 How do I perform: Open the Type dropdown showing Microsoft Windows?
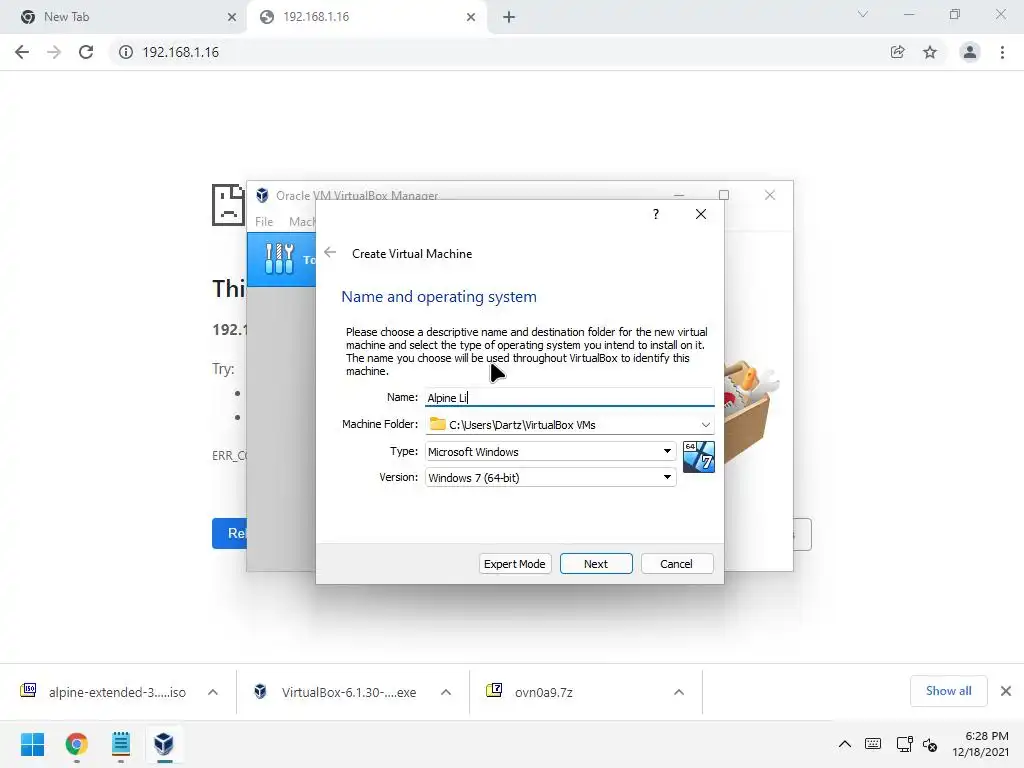[x=551, y=451]
